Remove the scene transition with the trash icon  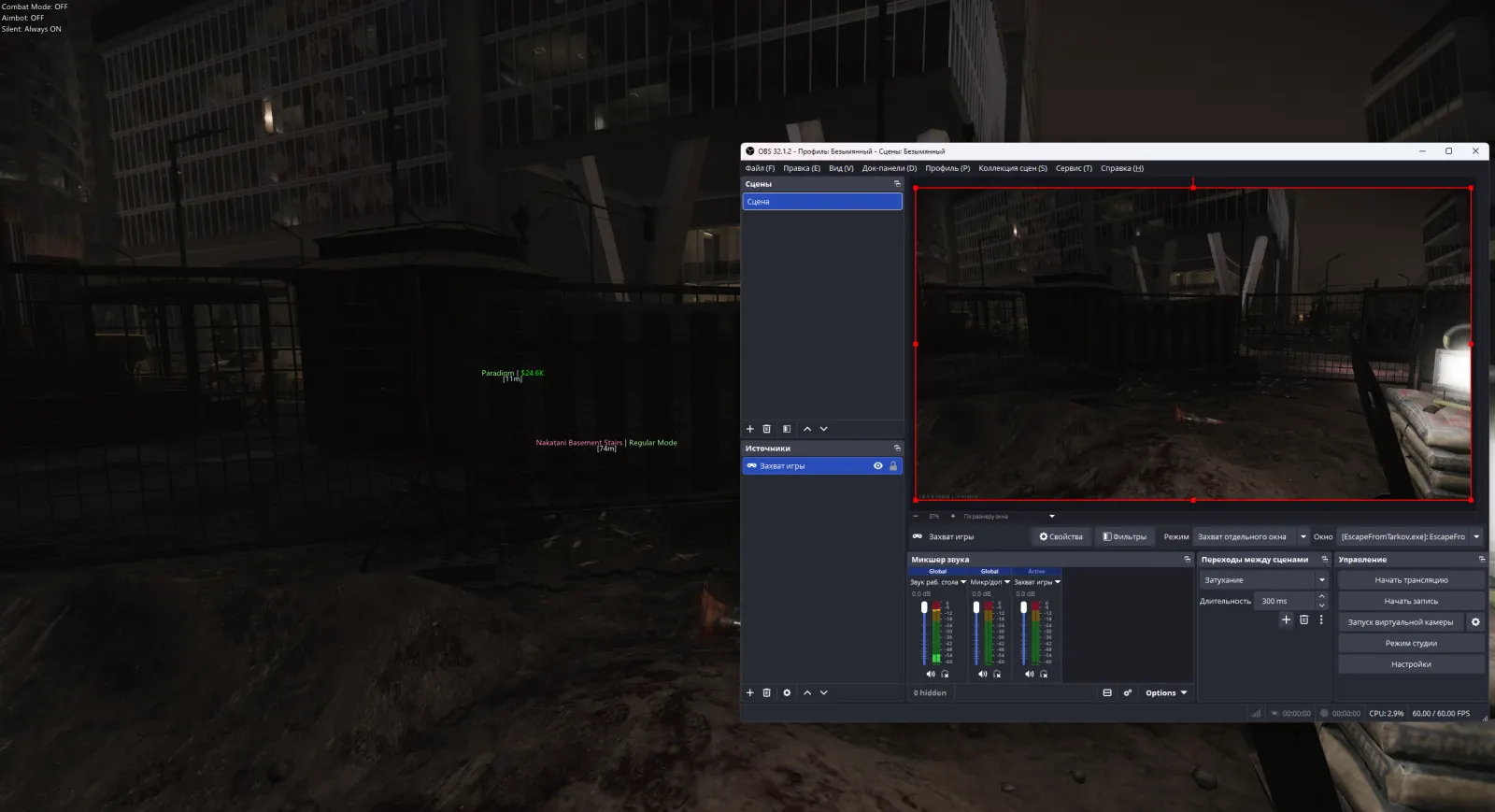tap(1303, 620)
